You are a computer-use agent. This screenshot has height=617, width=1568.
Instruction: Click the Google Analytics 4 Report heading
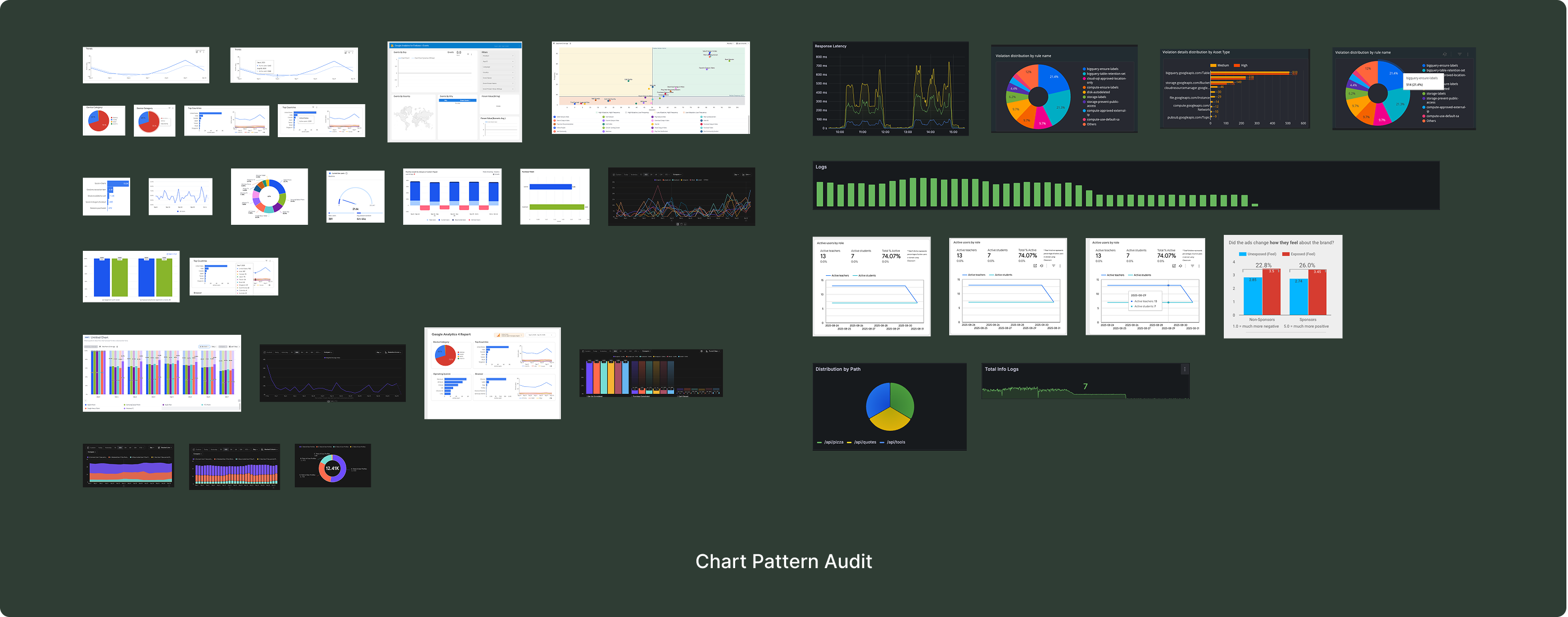point(451,334)
